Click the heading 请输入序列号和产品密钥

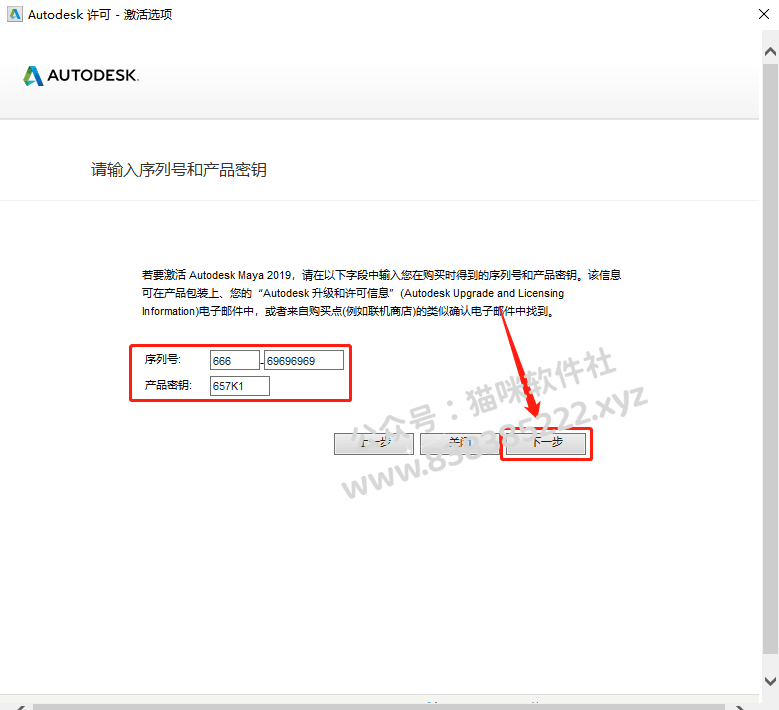[179, 170]
